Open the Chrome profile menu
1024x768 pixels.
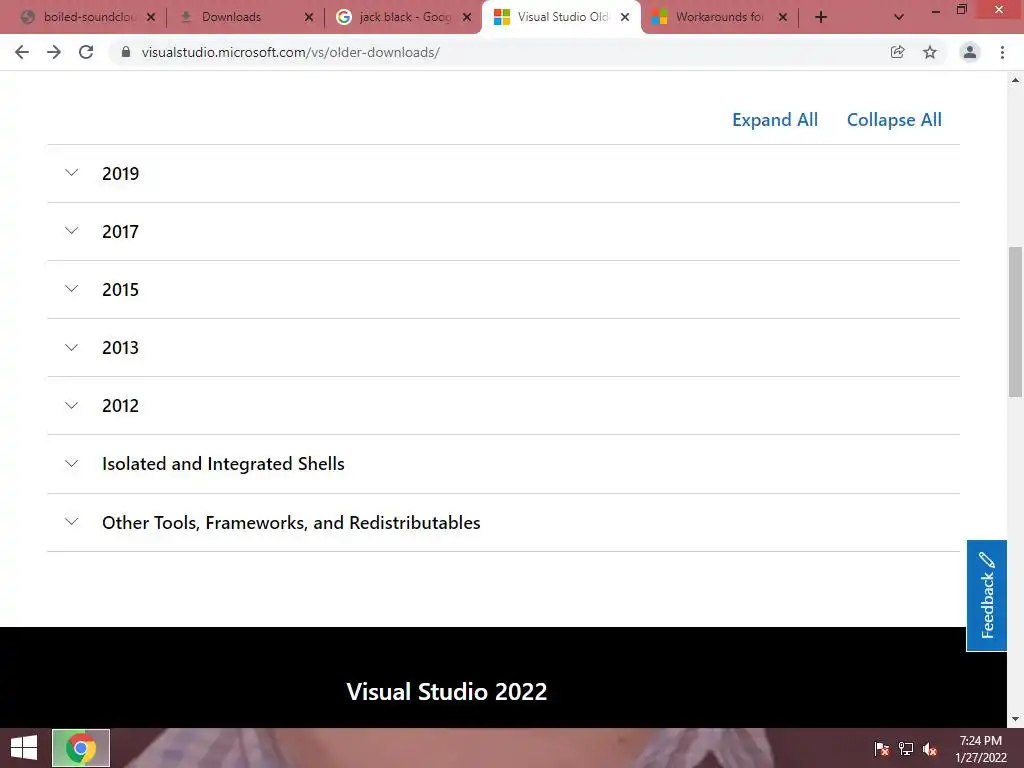pos(970,52)
